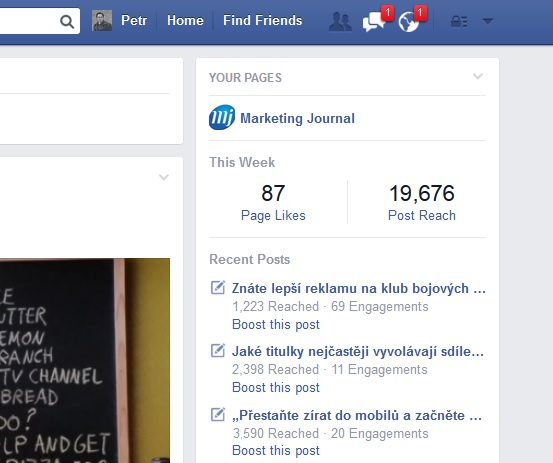Open the Home menu item
The width and height of the screenshot is (553, 463).
[185, 20]
